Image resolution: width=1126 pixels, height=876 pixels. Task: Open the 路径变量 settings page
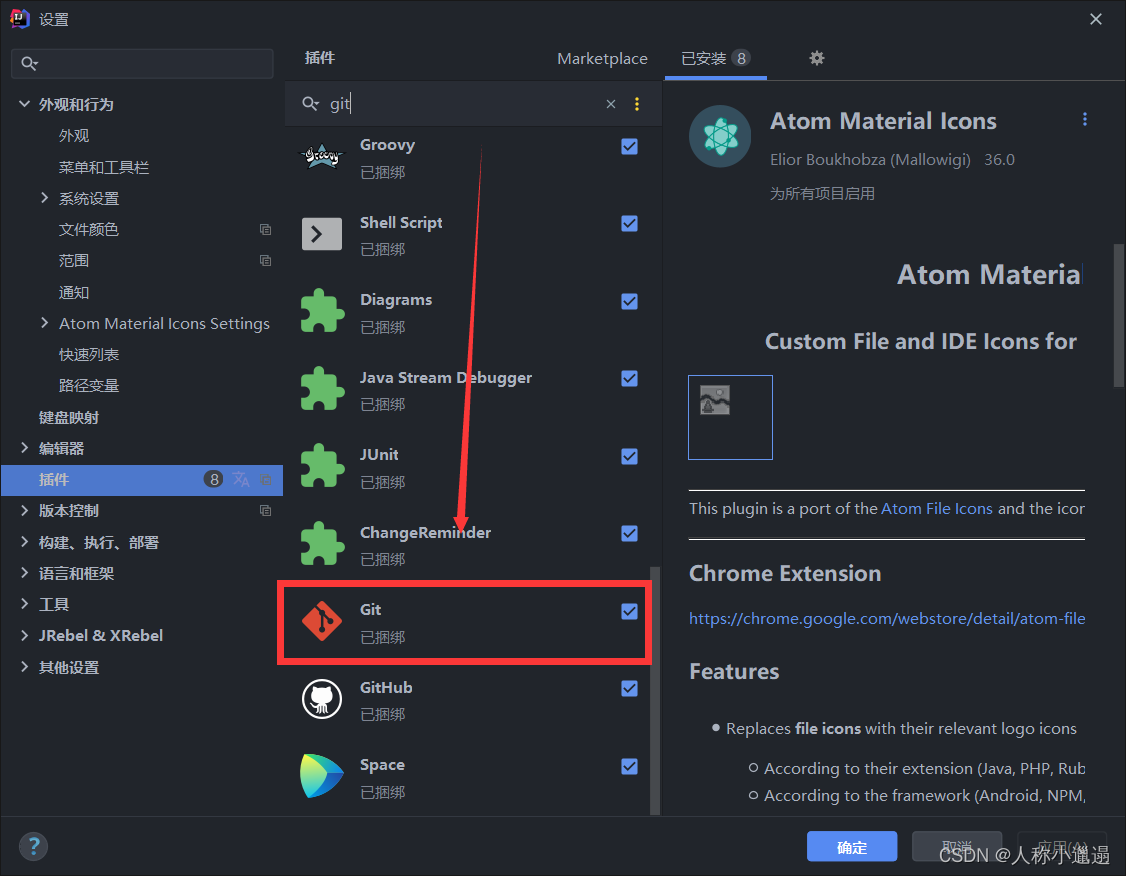89,386
